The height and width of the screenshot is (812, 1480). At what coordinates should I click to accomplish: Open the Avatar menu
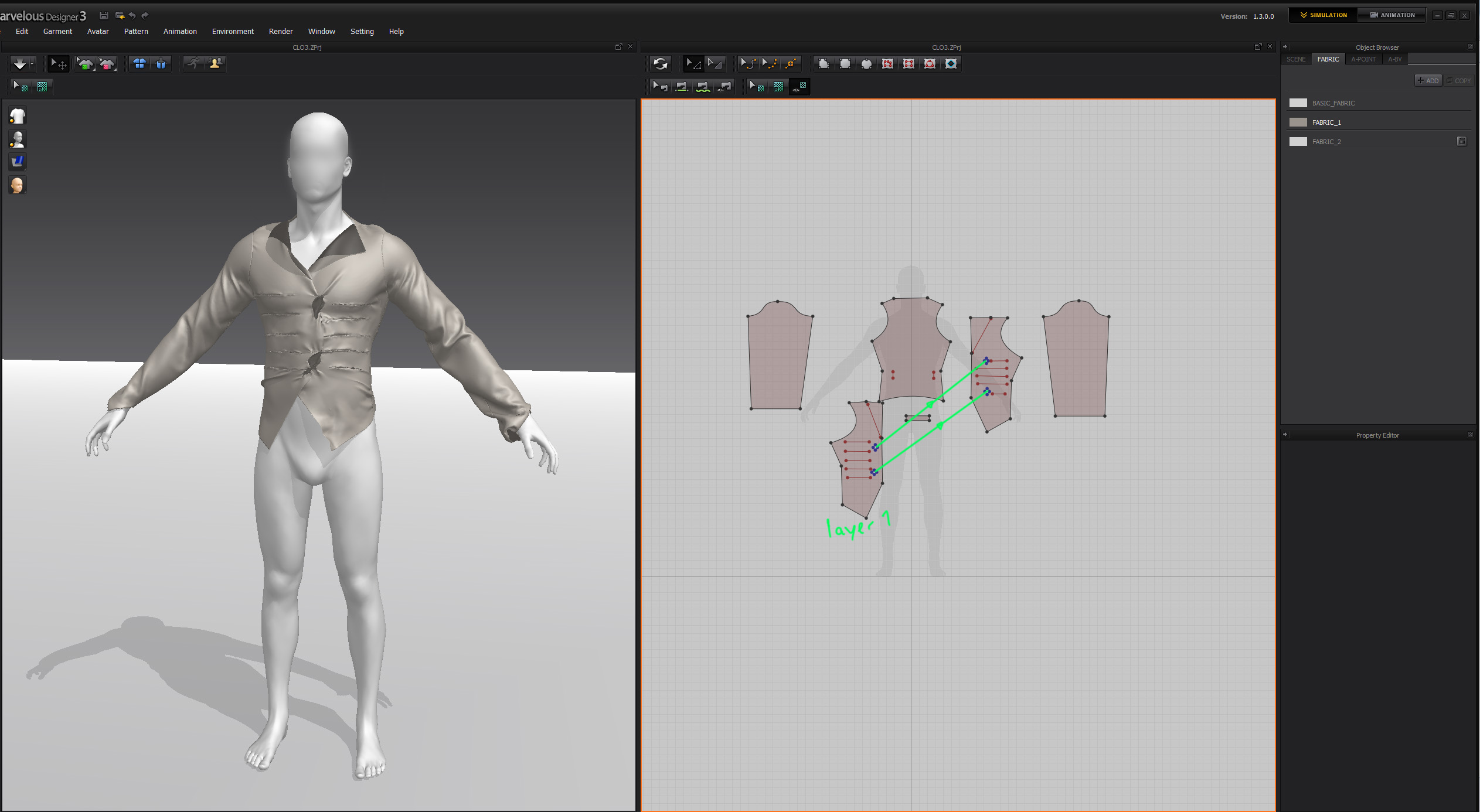click(x=98, y=32)
